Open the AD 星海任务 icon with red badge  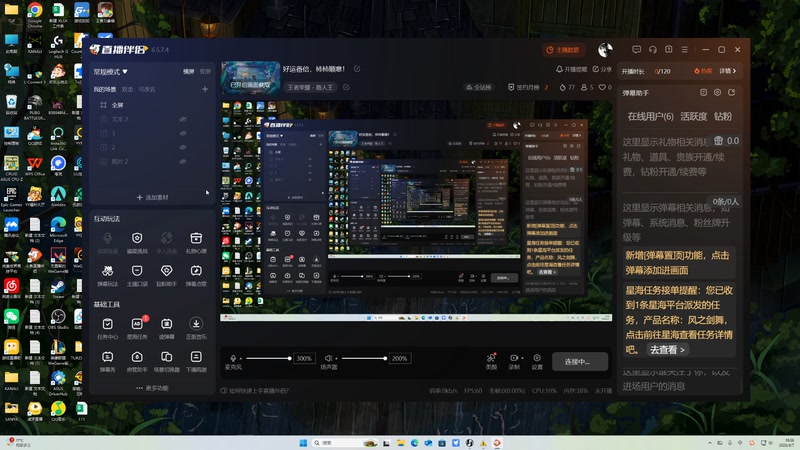point(137,324)
